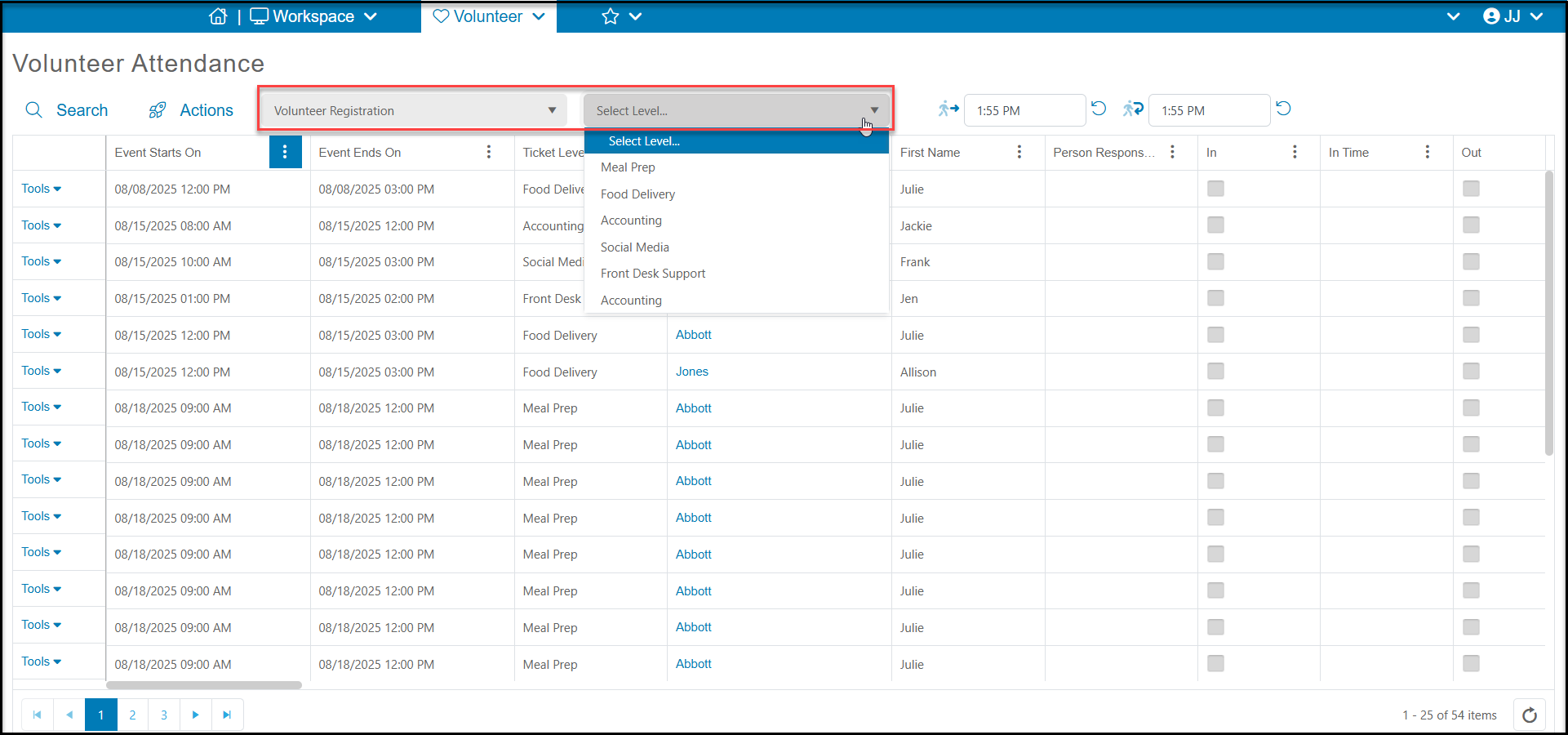The height and width of the screenshot is (735, 1568).
Task: Click the Search magnifier icon
Action: (x=34, y=110)
